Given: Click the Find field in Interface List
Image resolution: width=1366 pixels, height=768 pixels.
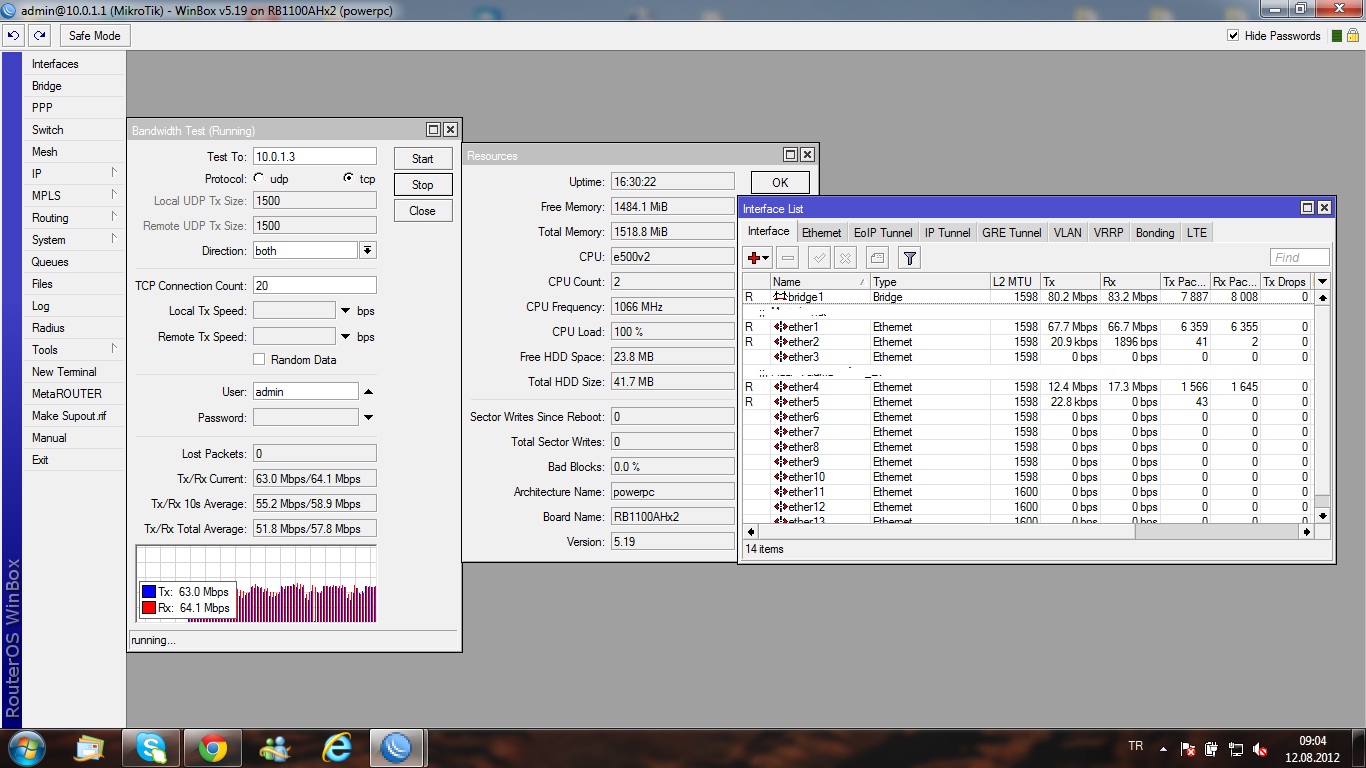Looking at the screenshot, I should [1300, 257].
